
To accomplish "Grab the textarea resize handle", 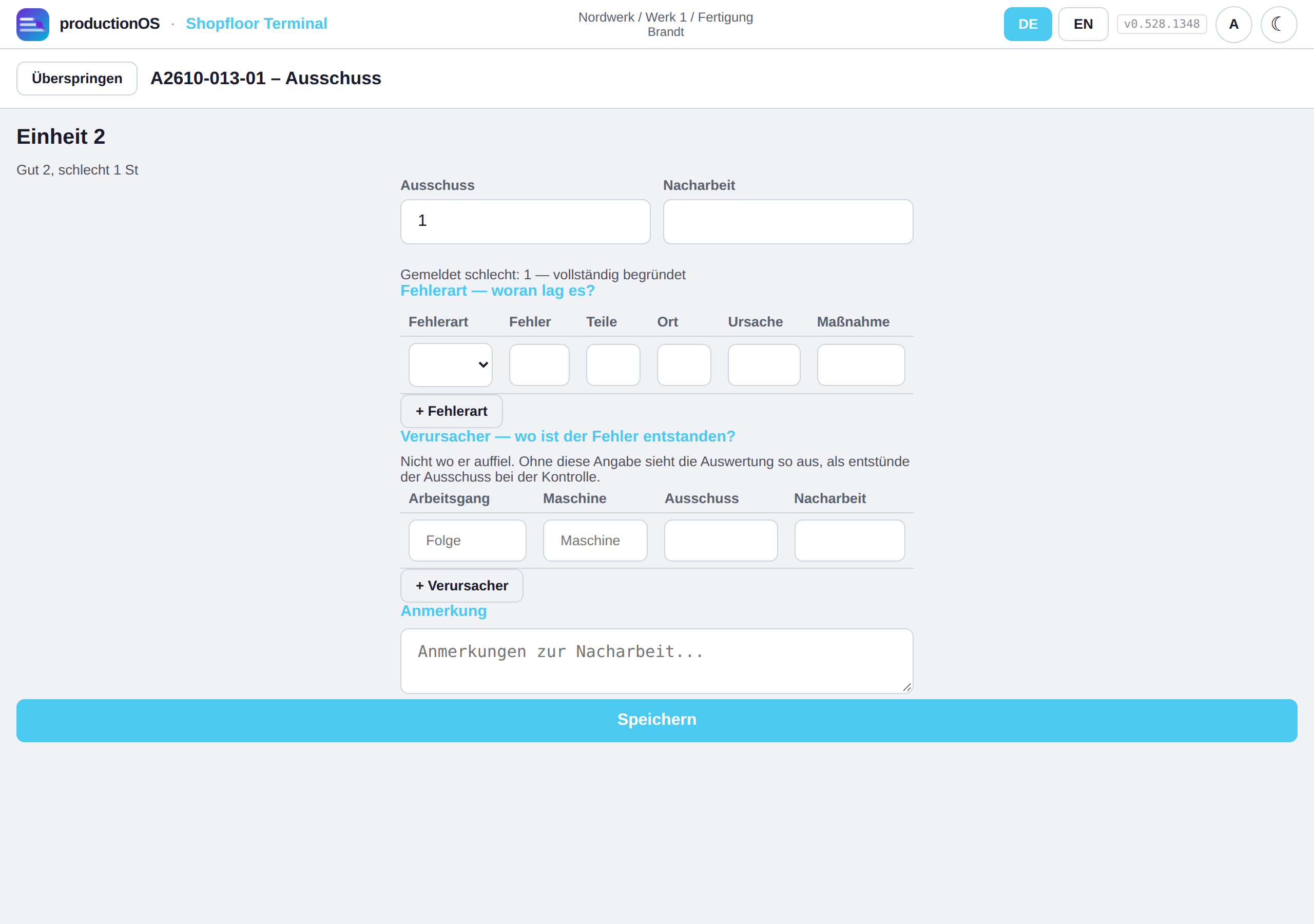I will click(x=906, y=687).
